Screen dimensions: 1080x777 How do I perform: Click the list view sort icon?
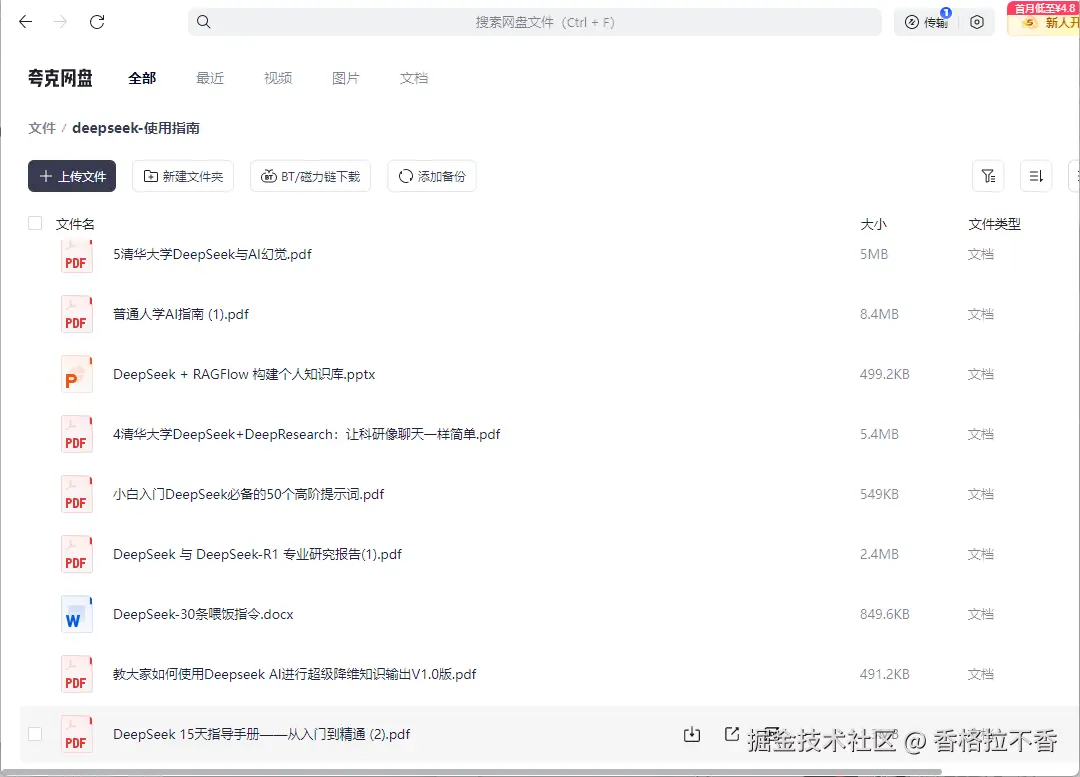coord(1036,175)
